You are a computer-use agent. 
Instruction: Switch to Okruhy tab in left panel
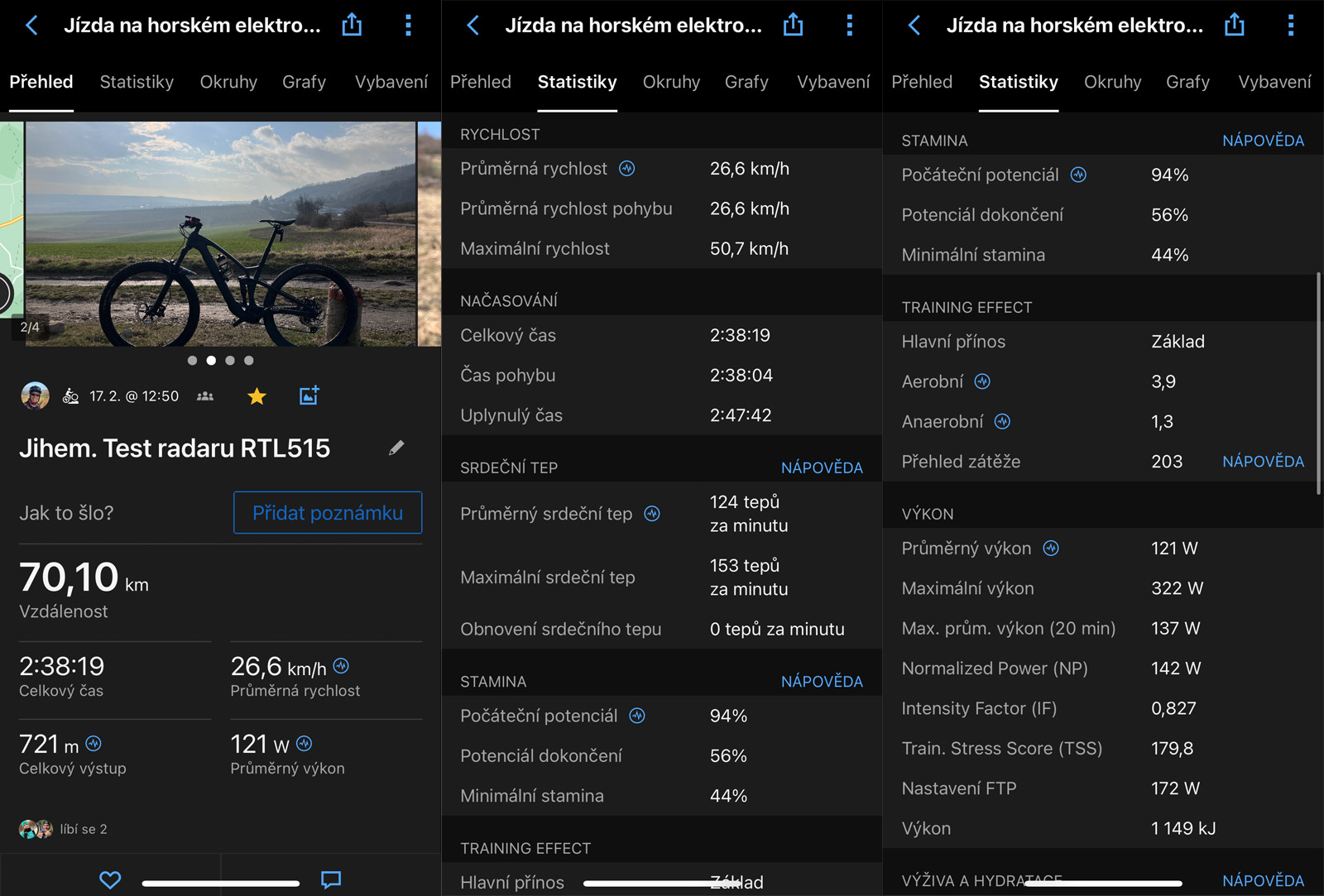click(x=228, y=82)
